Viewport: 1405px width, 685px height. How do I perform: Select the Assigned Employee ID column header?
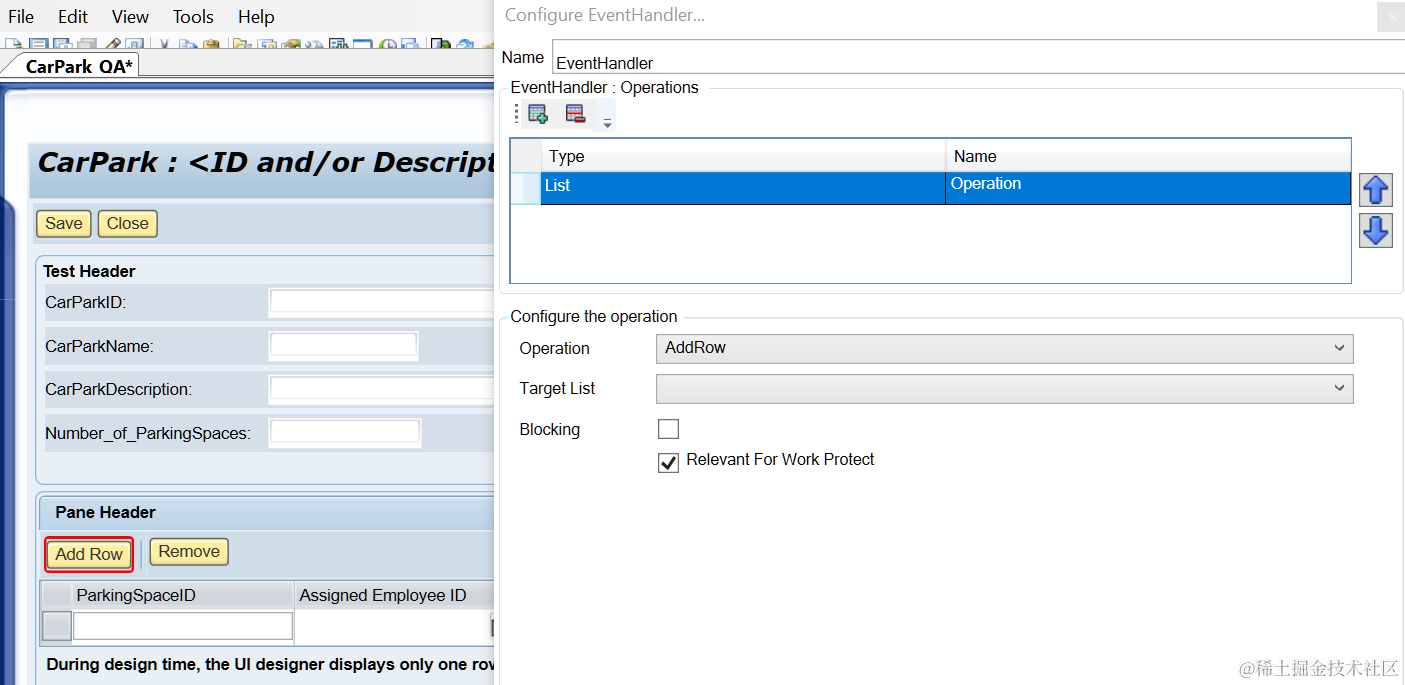[x=395, y=595]
